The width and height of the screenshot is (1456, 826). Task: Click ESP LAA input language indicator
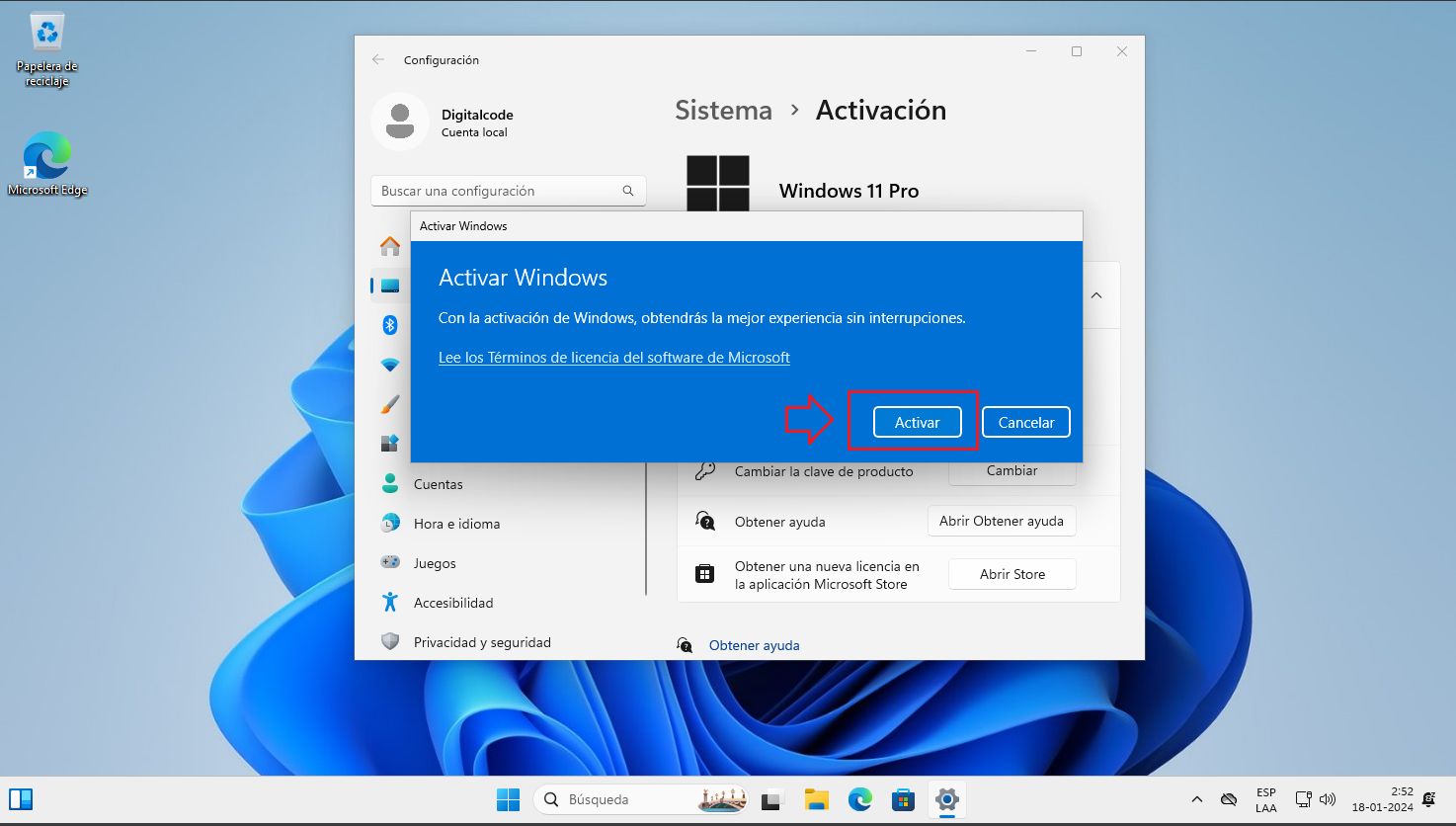1266,800
